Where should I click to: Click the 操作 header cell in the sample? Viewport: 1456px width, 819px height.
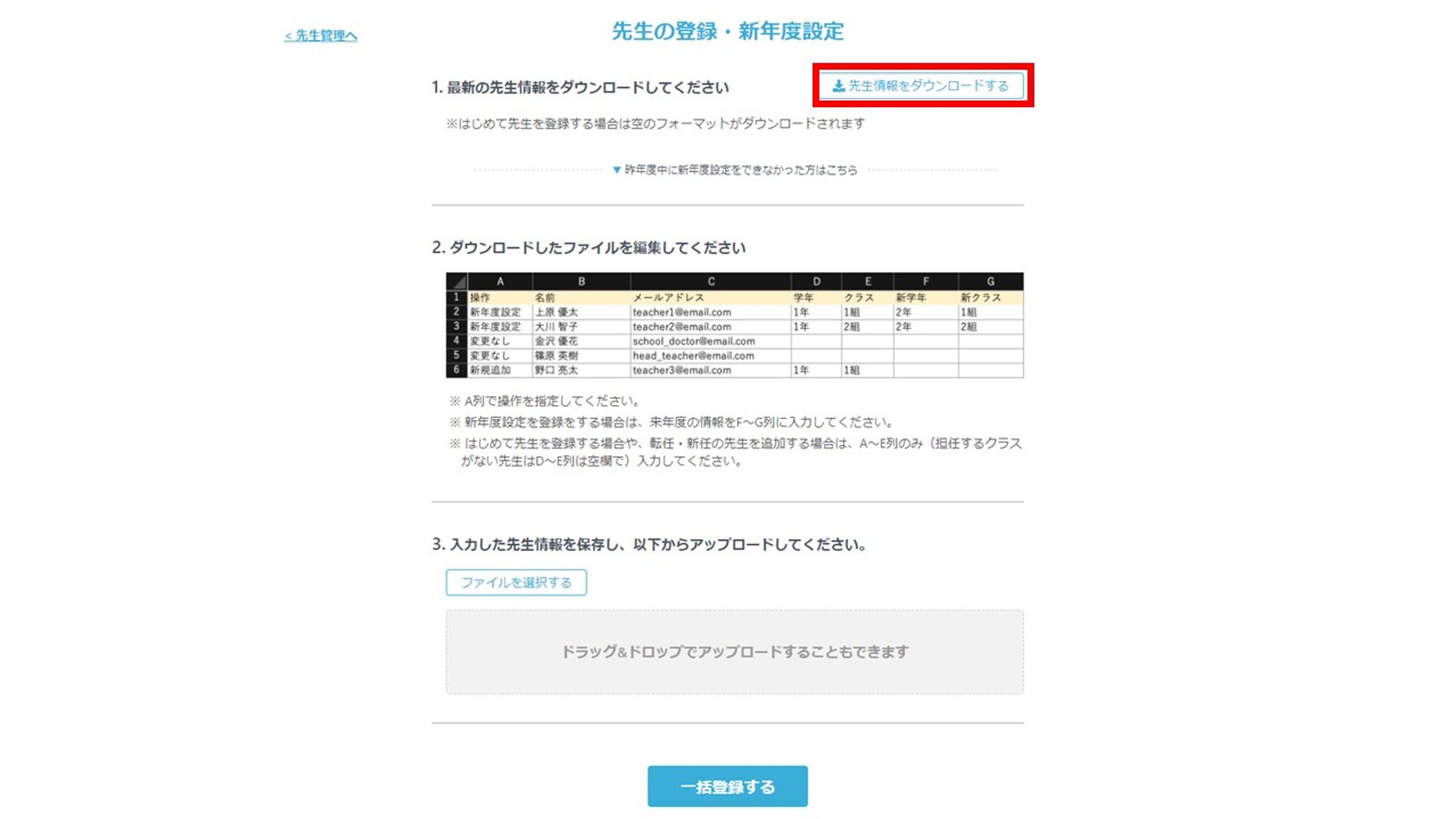(x=480, y=298)
